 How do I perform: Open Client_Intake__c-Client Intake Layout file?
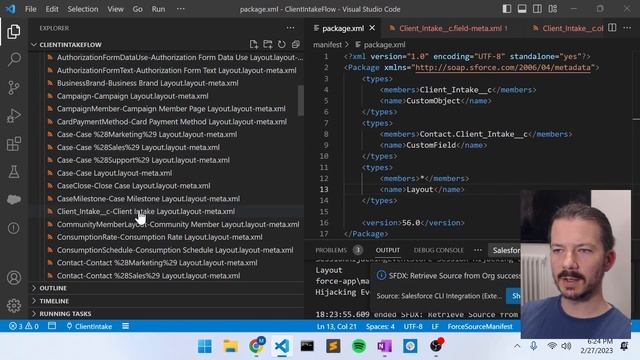tap(145, 211)
